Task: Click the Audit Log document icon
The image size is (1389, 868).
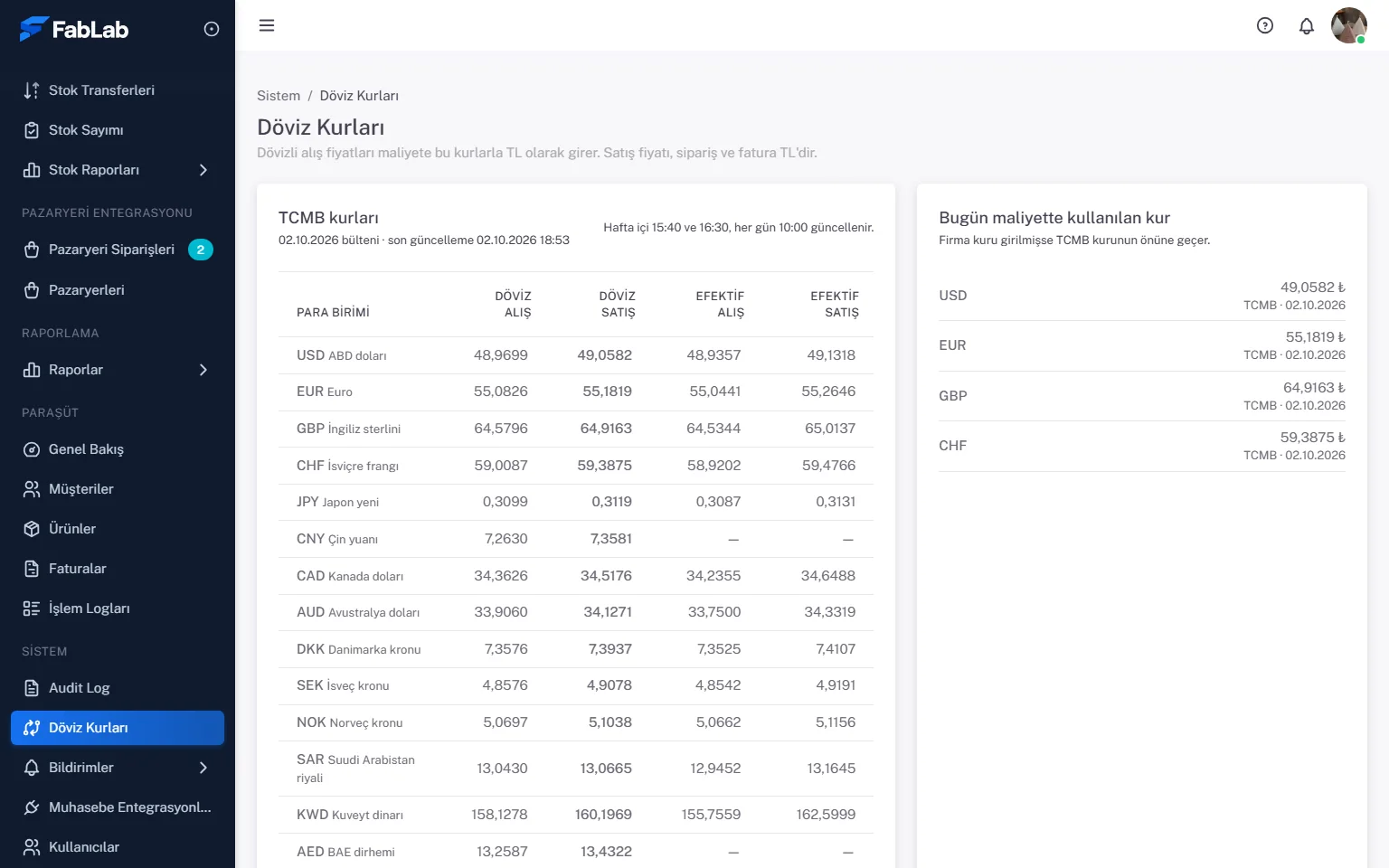Action: click(32, 688)
